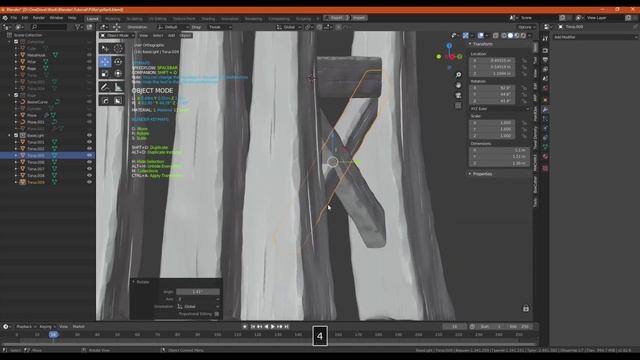Open the Physics properties tab
This screenshot has height=360, width=640.
pyautogui.click(x=545, y=129)
